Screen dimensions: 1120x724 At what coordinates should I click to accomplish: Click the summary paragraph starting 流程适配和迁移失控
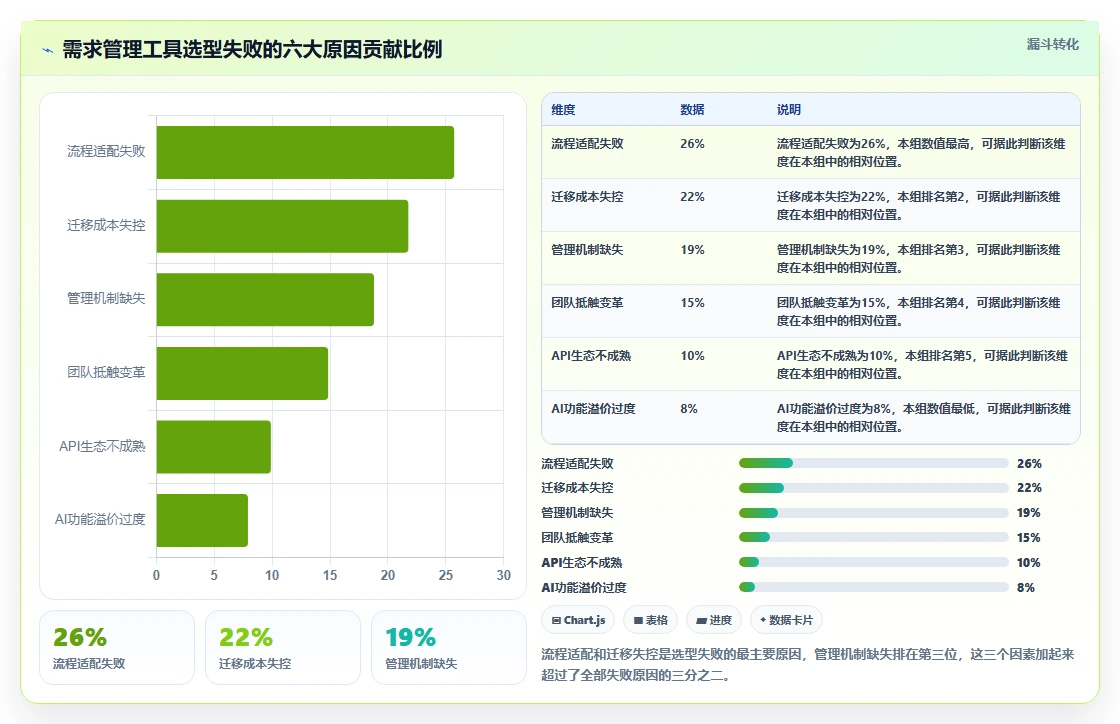coord(807,665)
